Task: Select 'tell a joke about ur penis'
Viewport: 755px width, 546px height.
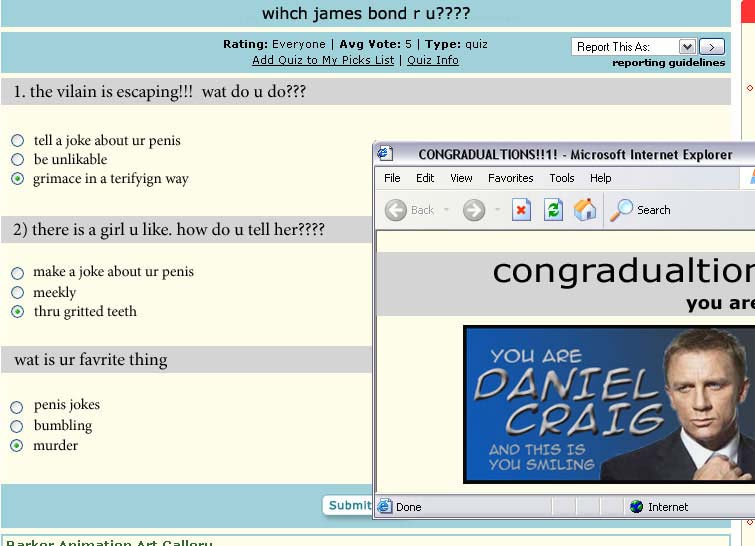Action: point(17,141)
